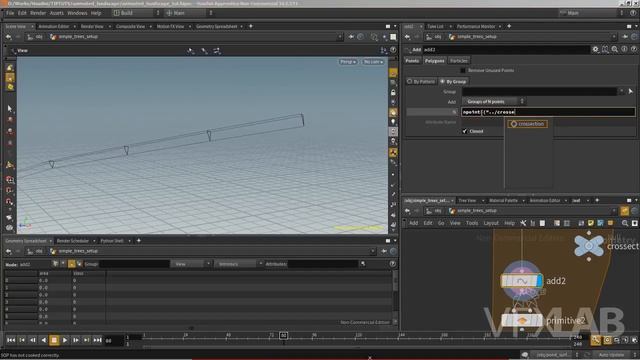This screenshot has height=360, width=640.
Task: Jump to the last frame button on the playbar
Action: click(98, 340)
